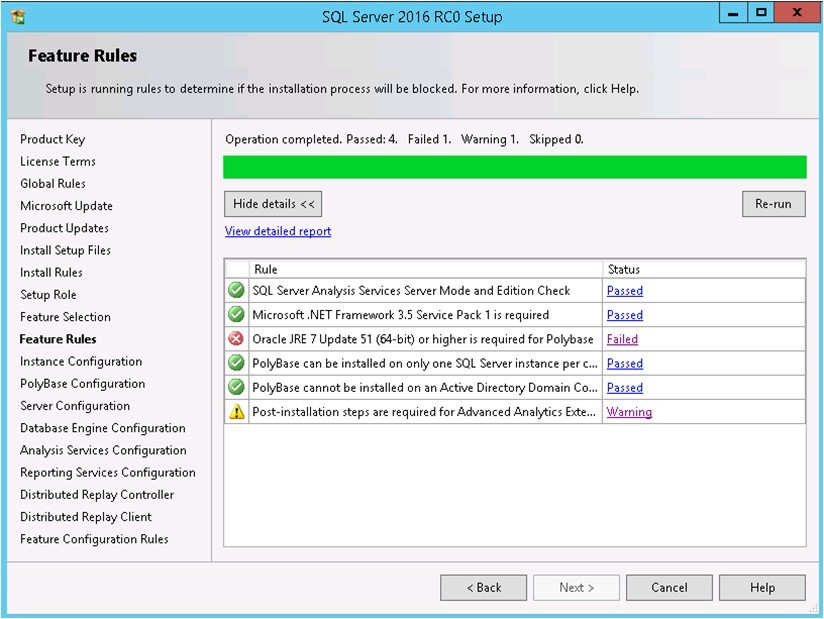Click 'PolyBase cannot be installed on an Active Directory' text
This screenshot has width=824, height=619.
point(425,387)
